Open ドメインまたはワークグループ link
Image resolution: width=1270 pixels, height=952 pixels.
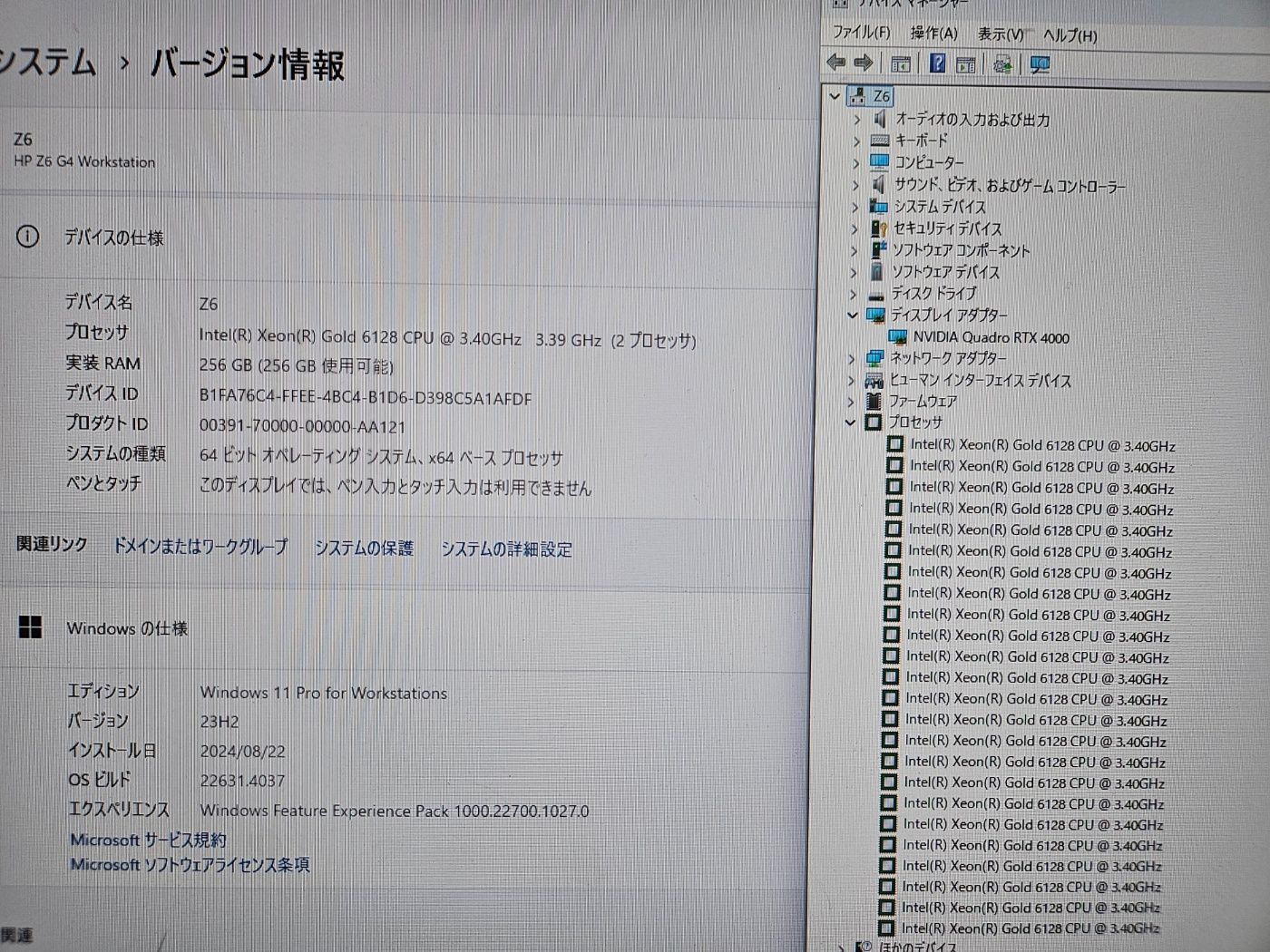pyautogui.click(x=200, y=546)
